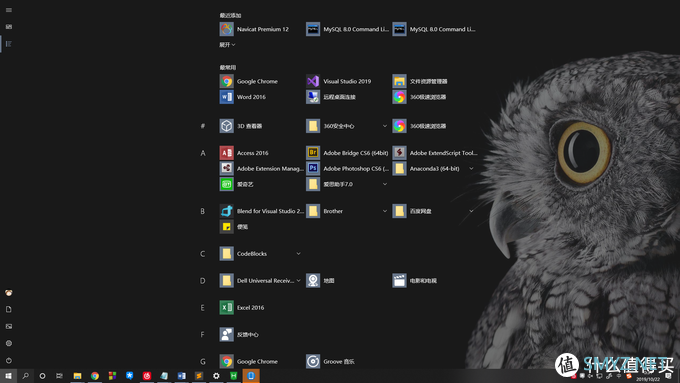
Task: Open 360极速浏览器 under the # section
Action: [420, 126]
